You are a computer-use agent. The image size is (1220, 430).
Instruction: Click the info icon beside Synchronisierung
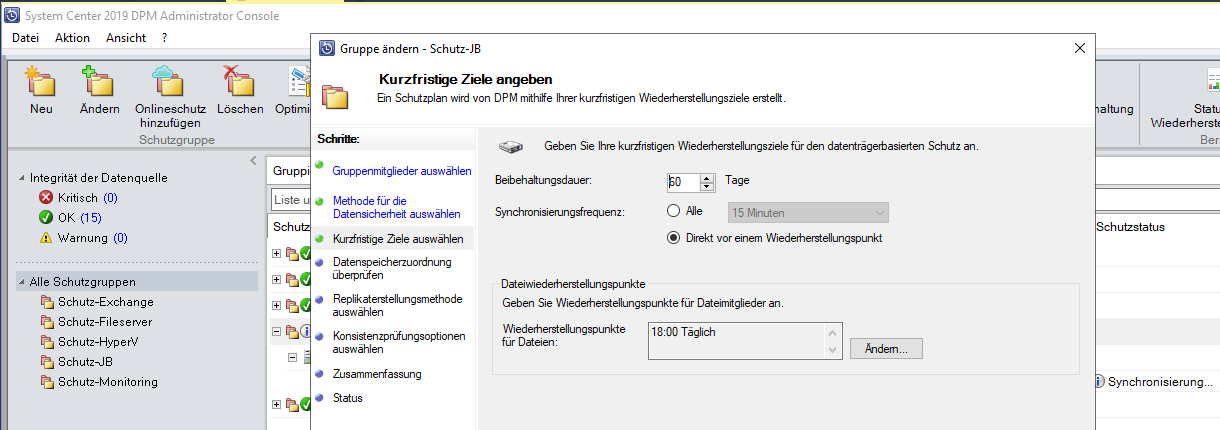tap(1099, 382)
